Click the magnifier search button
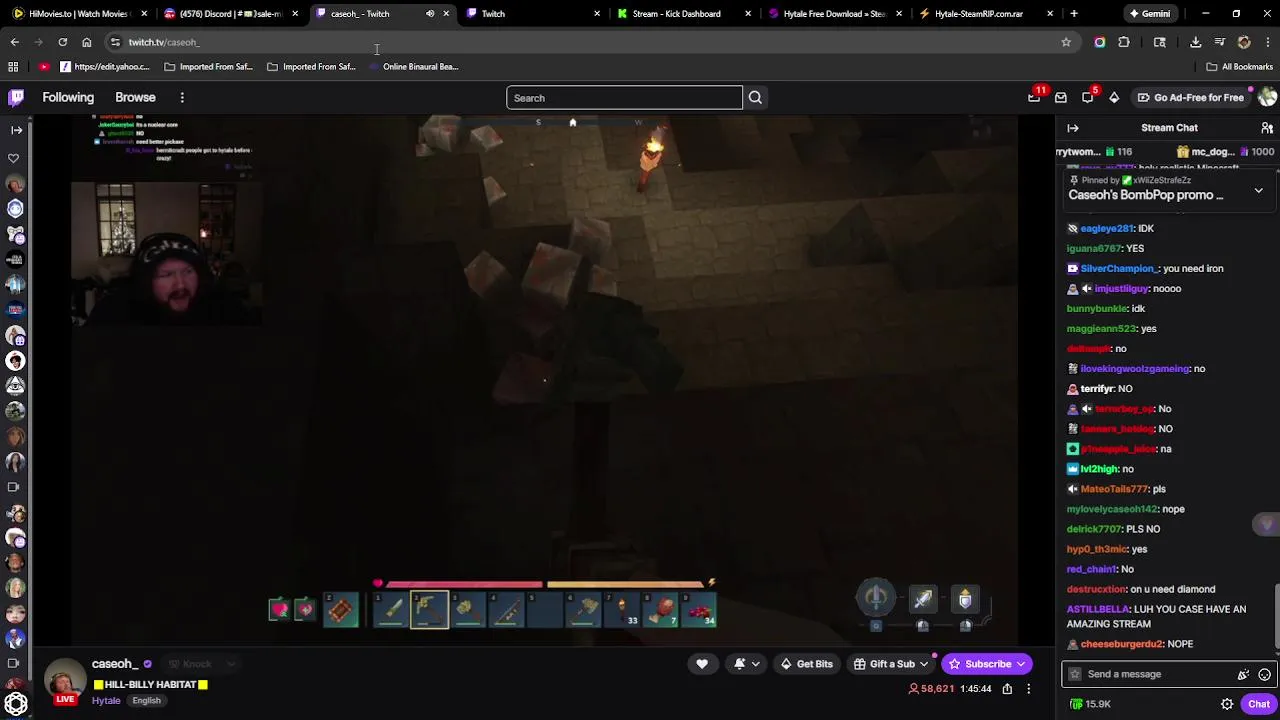This screenshot has width=1280, height=720. click(x=755, y=98)
